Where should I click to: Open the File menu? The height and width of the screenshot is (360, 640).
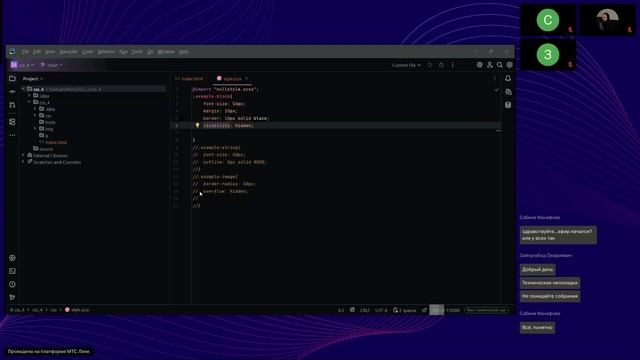click(x=25, y=51)
